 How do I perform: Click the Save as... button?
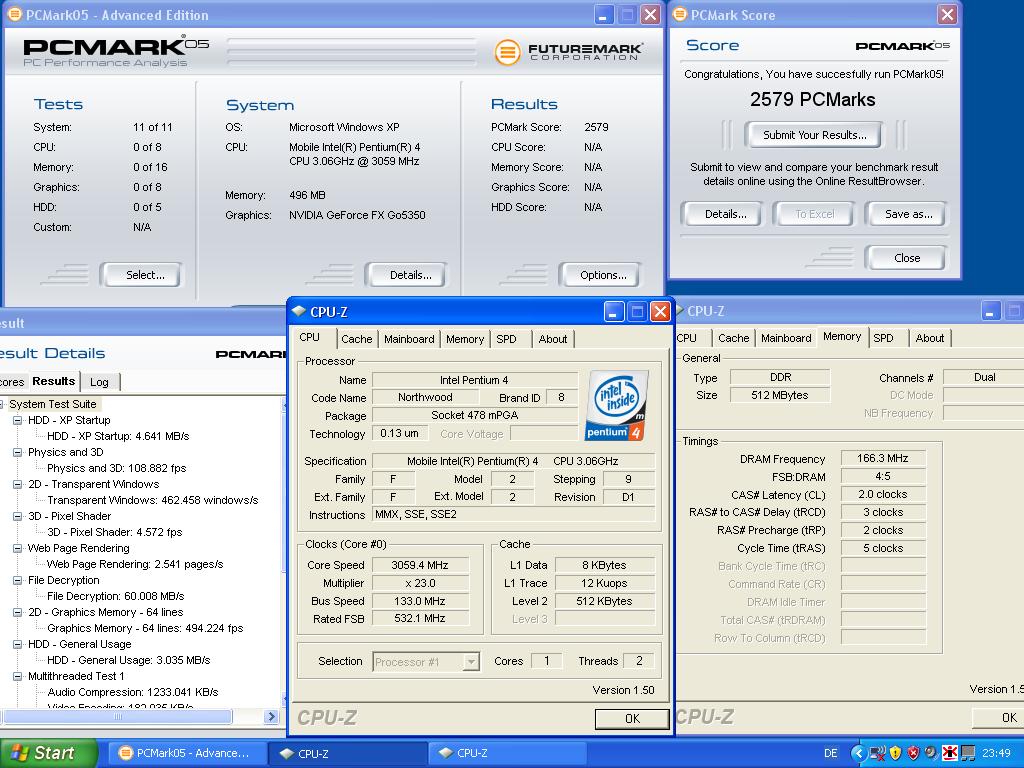(908, 214)
